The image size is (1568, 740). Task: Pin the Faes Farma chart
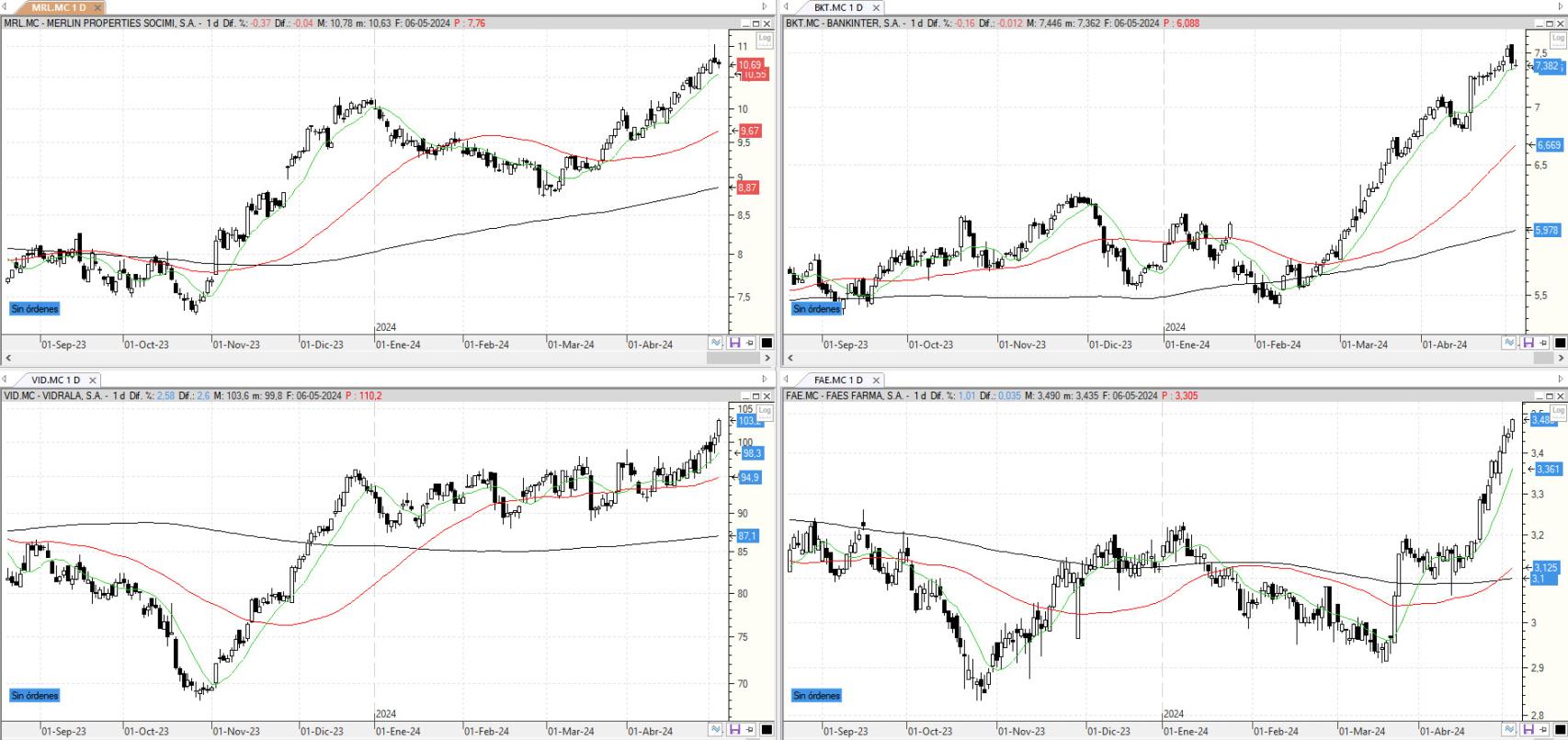(1543, 730)
